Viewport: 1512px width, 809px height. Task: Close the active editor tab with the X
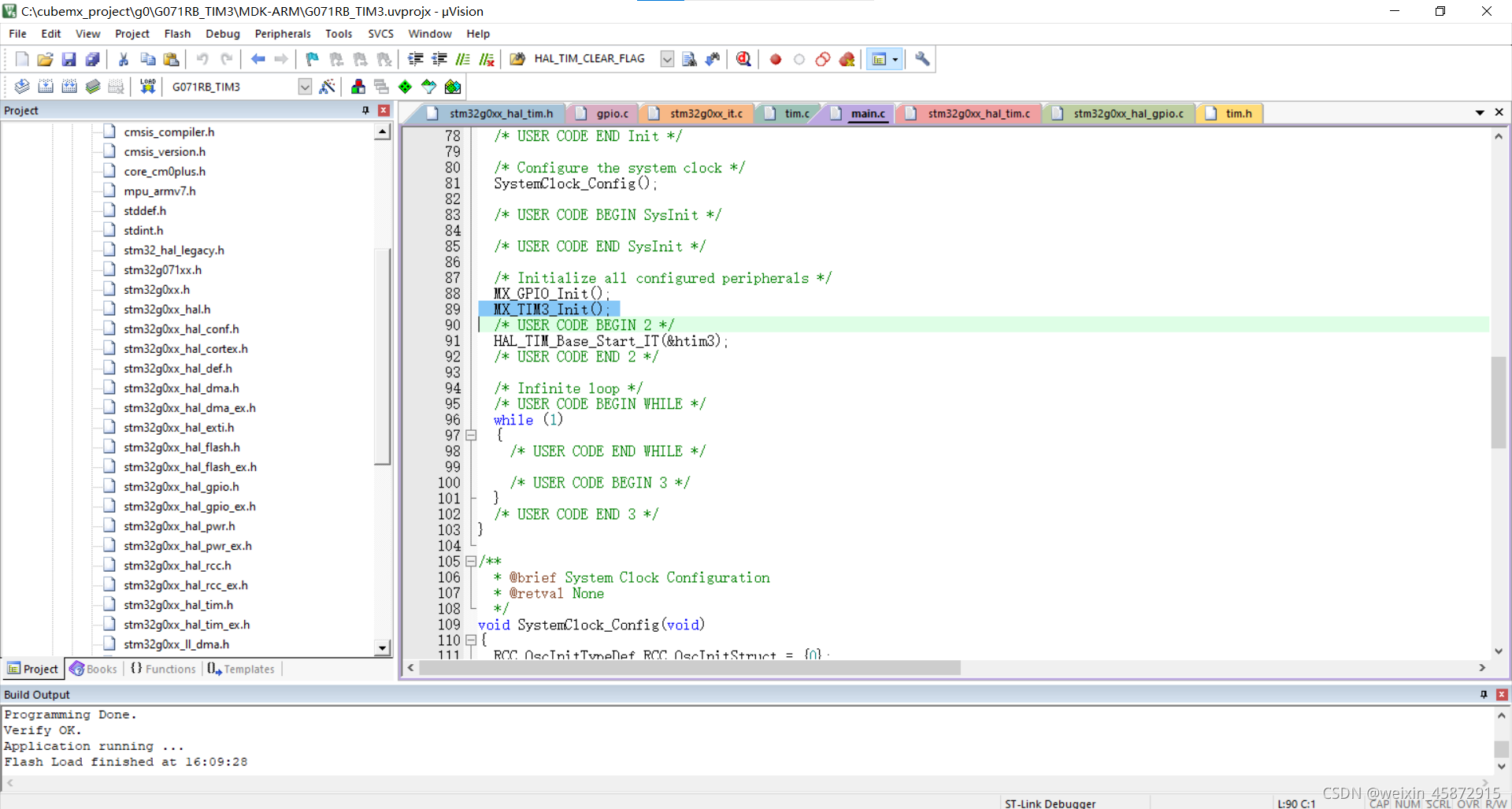1499,113
